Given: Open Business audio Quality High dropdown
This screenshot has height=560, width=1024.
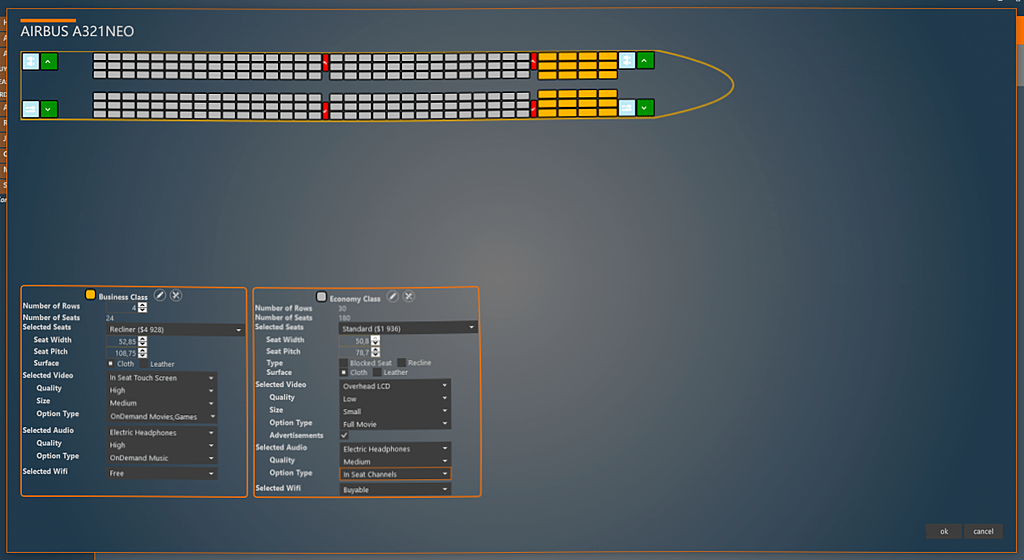Looking at the screenshot, I should point(161,445).
